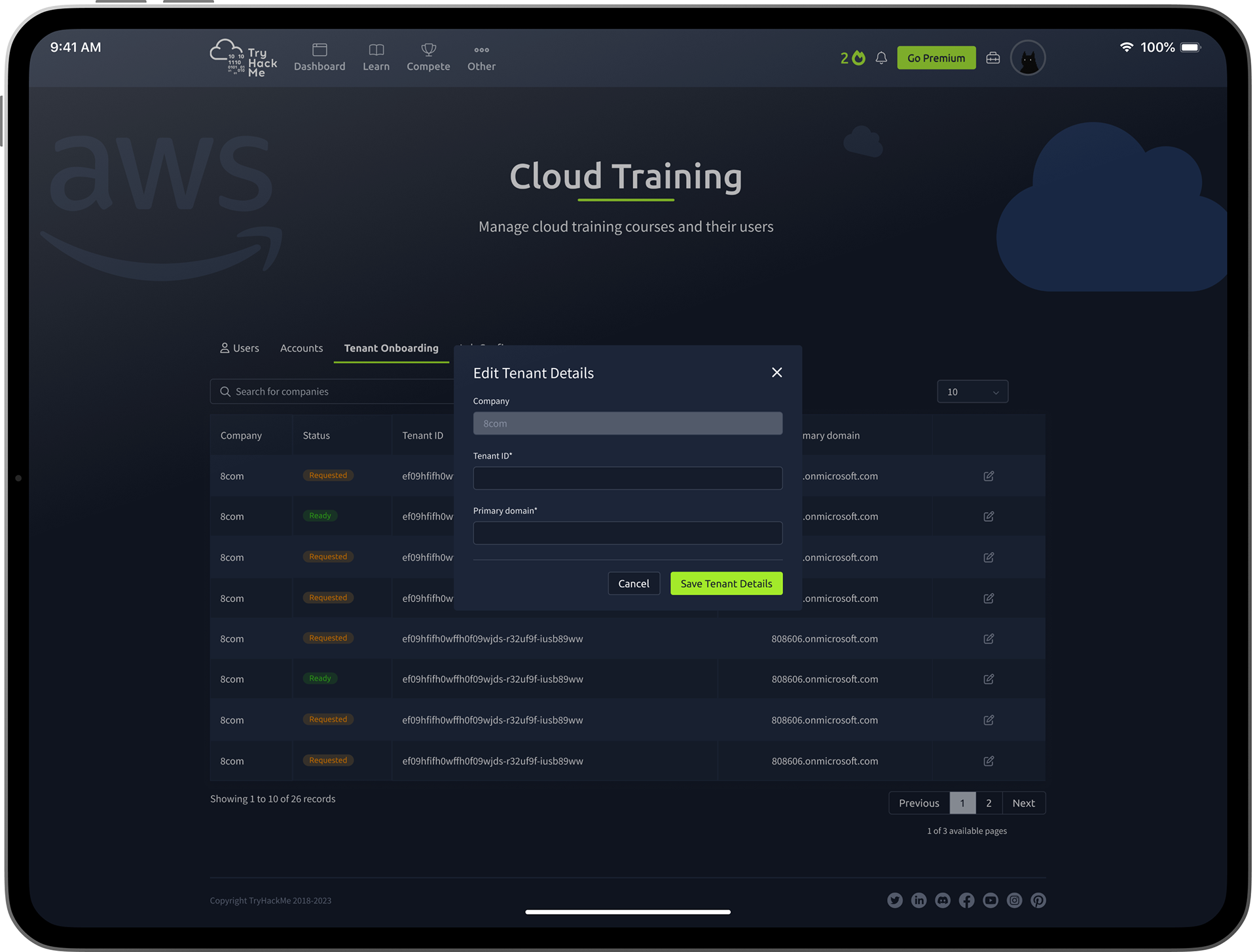Open the YouTube social link
Image resolution: width=1257 pixels, height=952 pixels.
pyautogui.click(x=991, y=900)
